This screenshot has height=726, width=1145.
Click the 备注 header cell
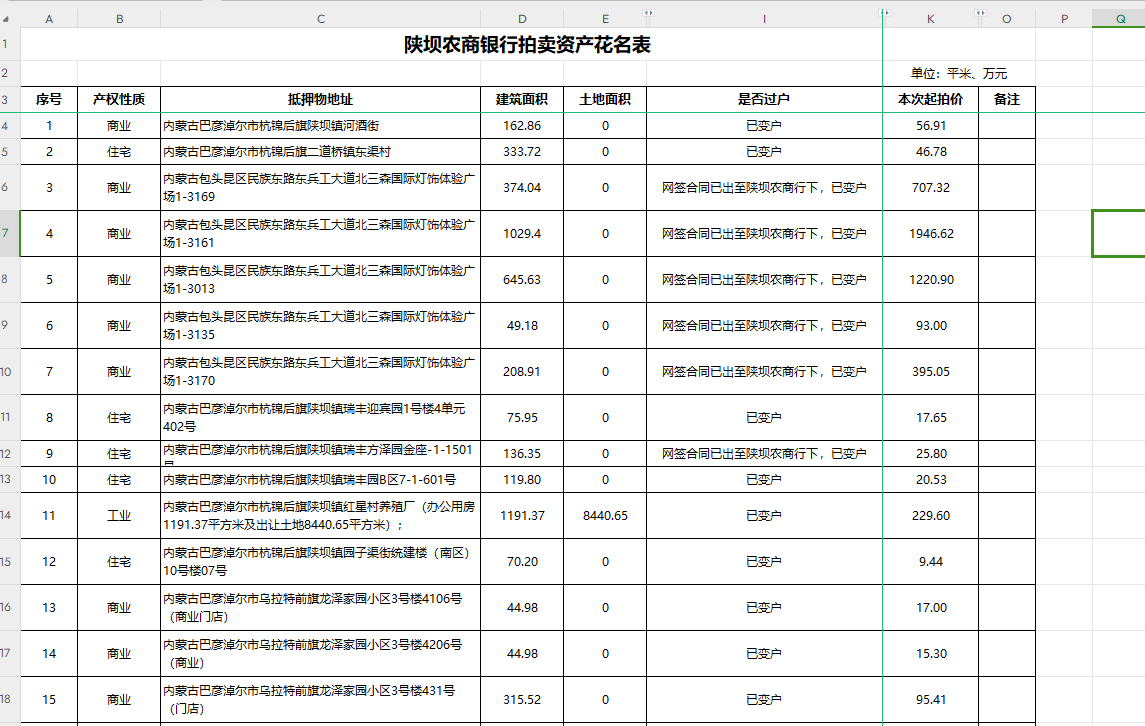[x=1007, y=99]
